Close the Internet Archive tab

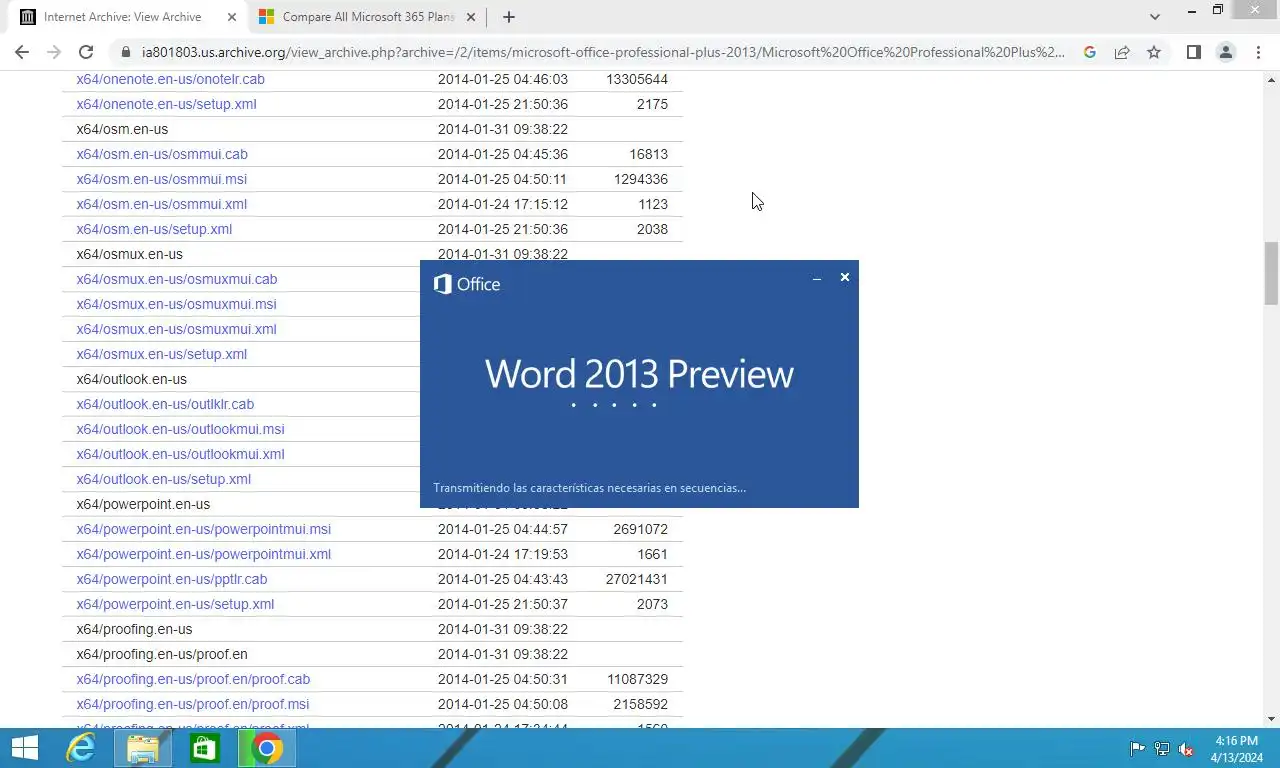(x=232, y=17)
